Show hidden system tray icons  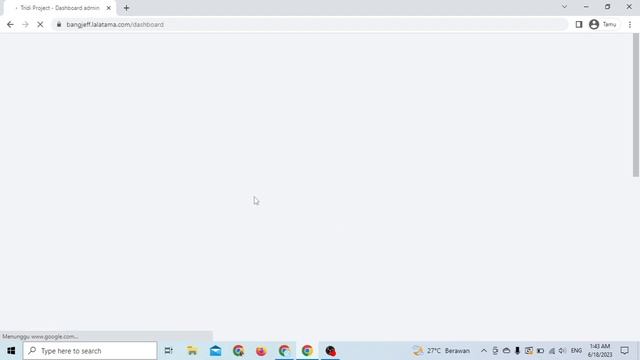[484, 351]
